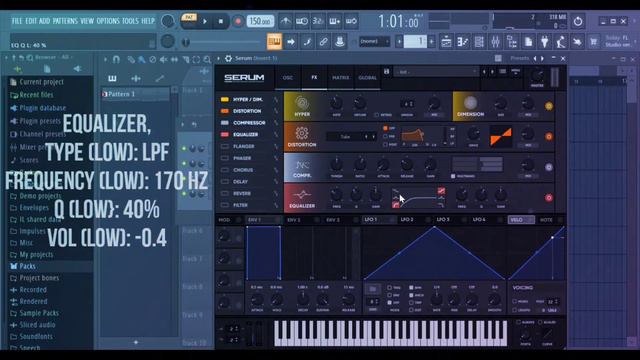This screenshot has width=640, height=360.
Task: Switch Serum to the GLOBAL tab
Action: [367, 78]
